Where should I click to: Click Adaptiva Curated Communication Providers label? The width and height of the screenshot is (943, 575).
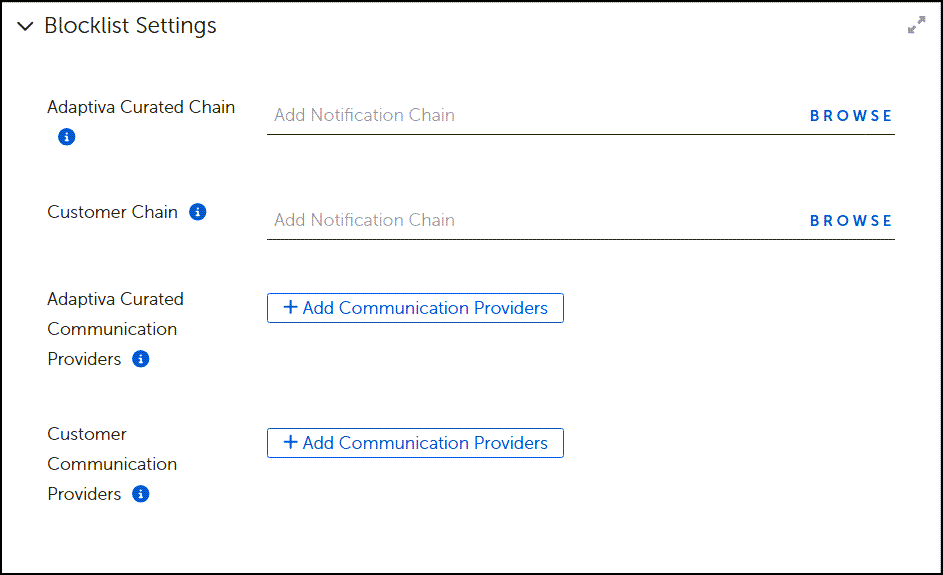coord(115,329)
